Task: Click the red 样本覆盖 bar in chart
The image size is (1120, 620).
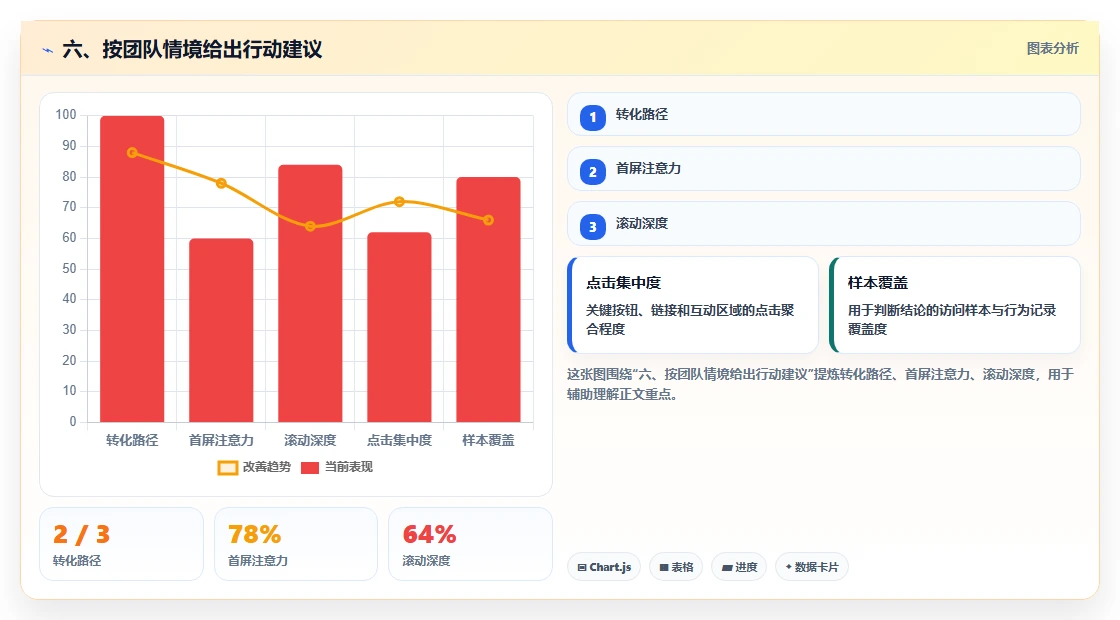Action: [x=489, y=299]
